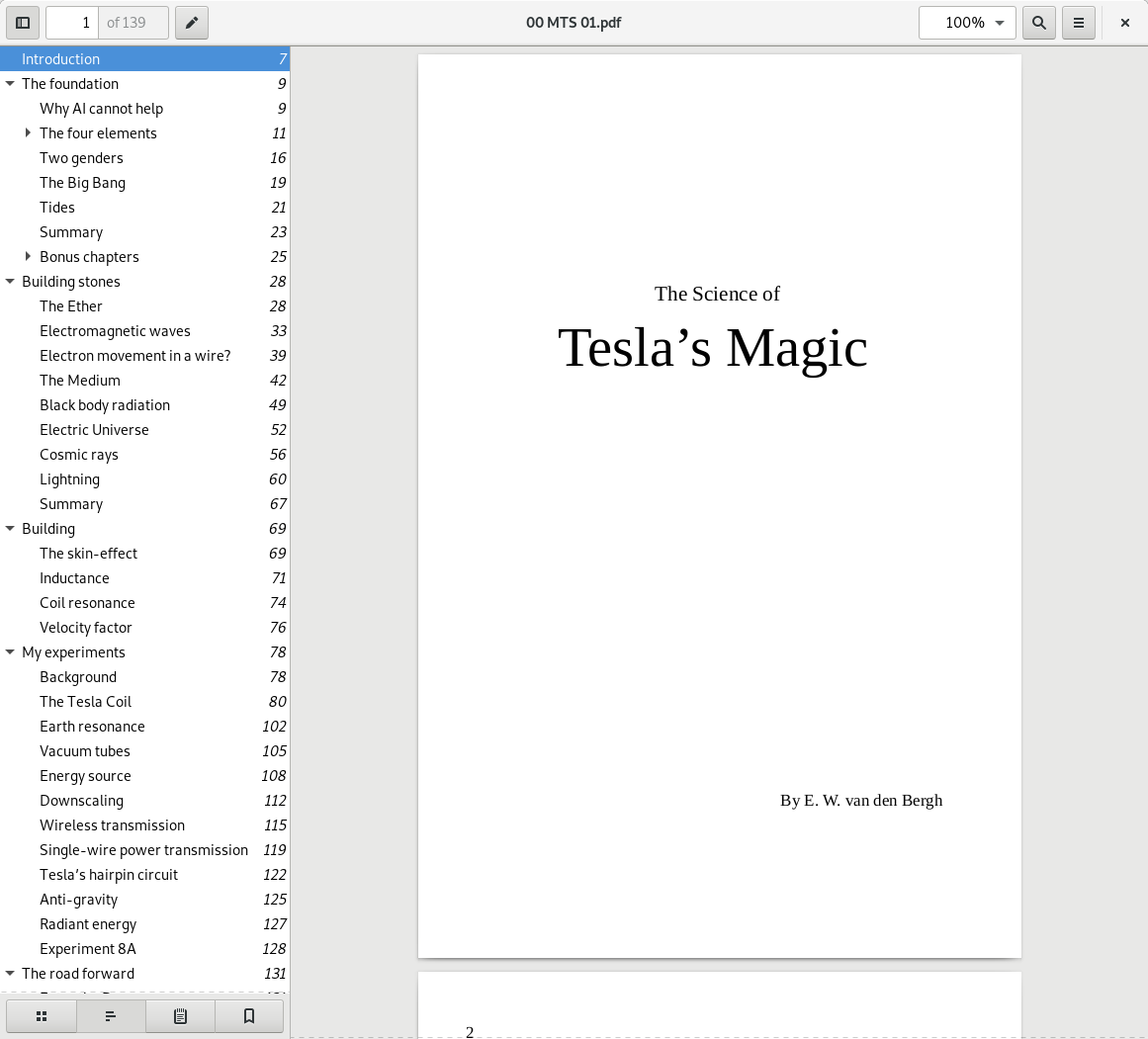Expand Bonus chapters outline entry
This screenshot has width=1148, height=1039.
click(28, 256)
